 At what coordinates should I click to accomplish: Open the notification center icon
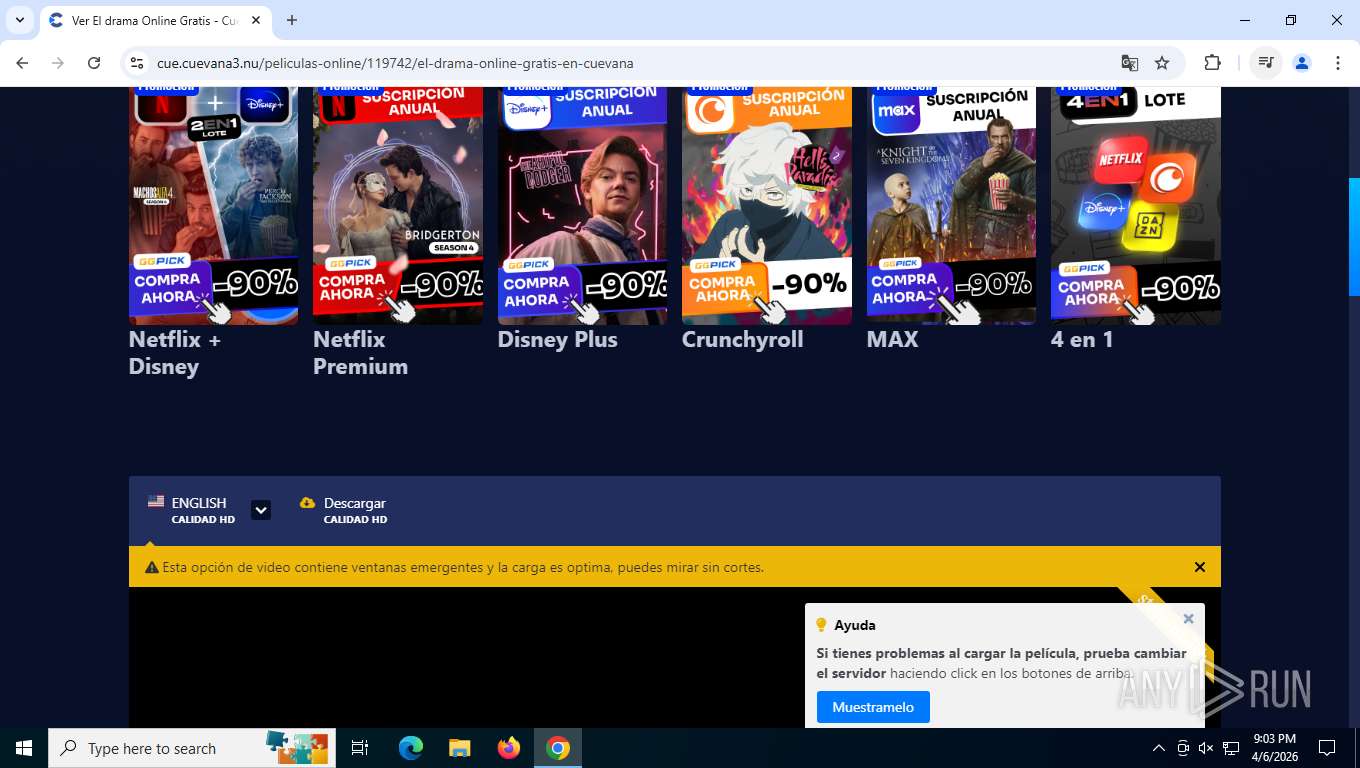point(1327,748)
